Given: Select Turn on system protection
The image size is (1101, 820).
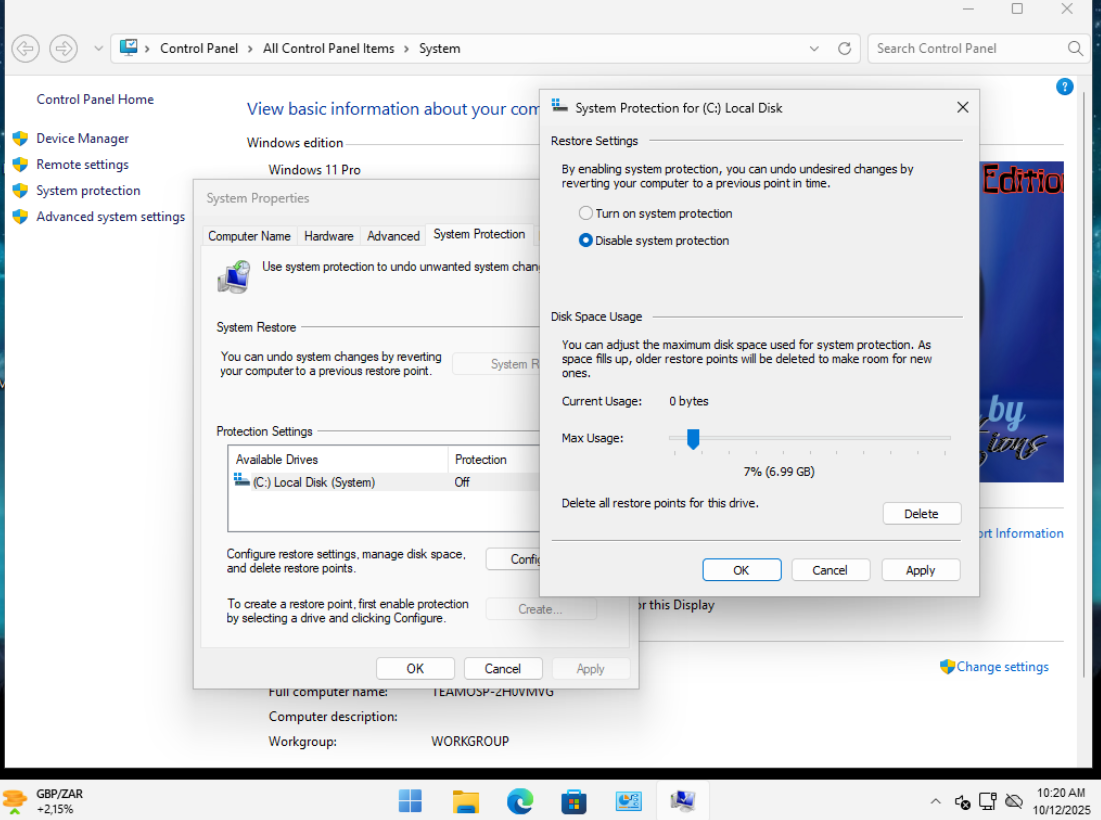Looking at the screenshot, I should pyautogui.click(x=586, y=213).
